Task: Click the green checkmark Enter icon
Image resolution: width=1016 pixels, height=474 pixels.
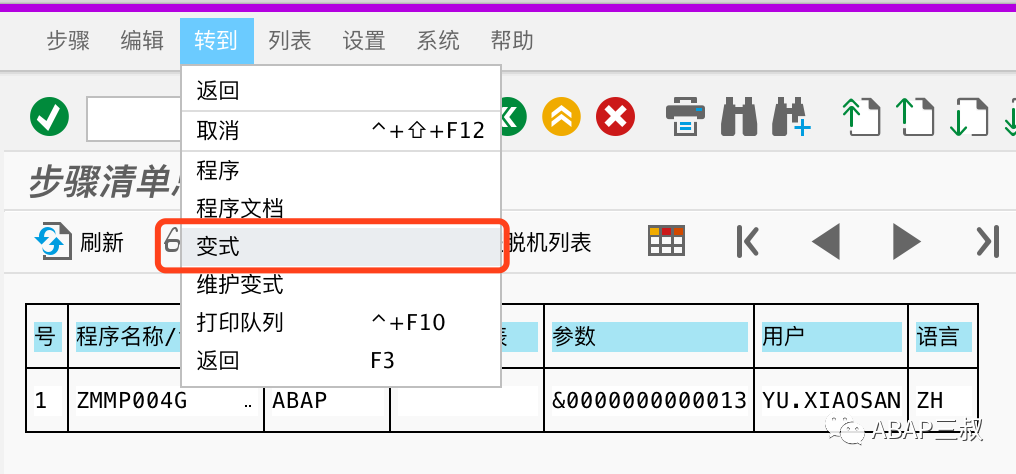Action: (50, 117)
